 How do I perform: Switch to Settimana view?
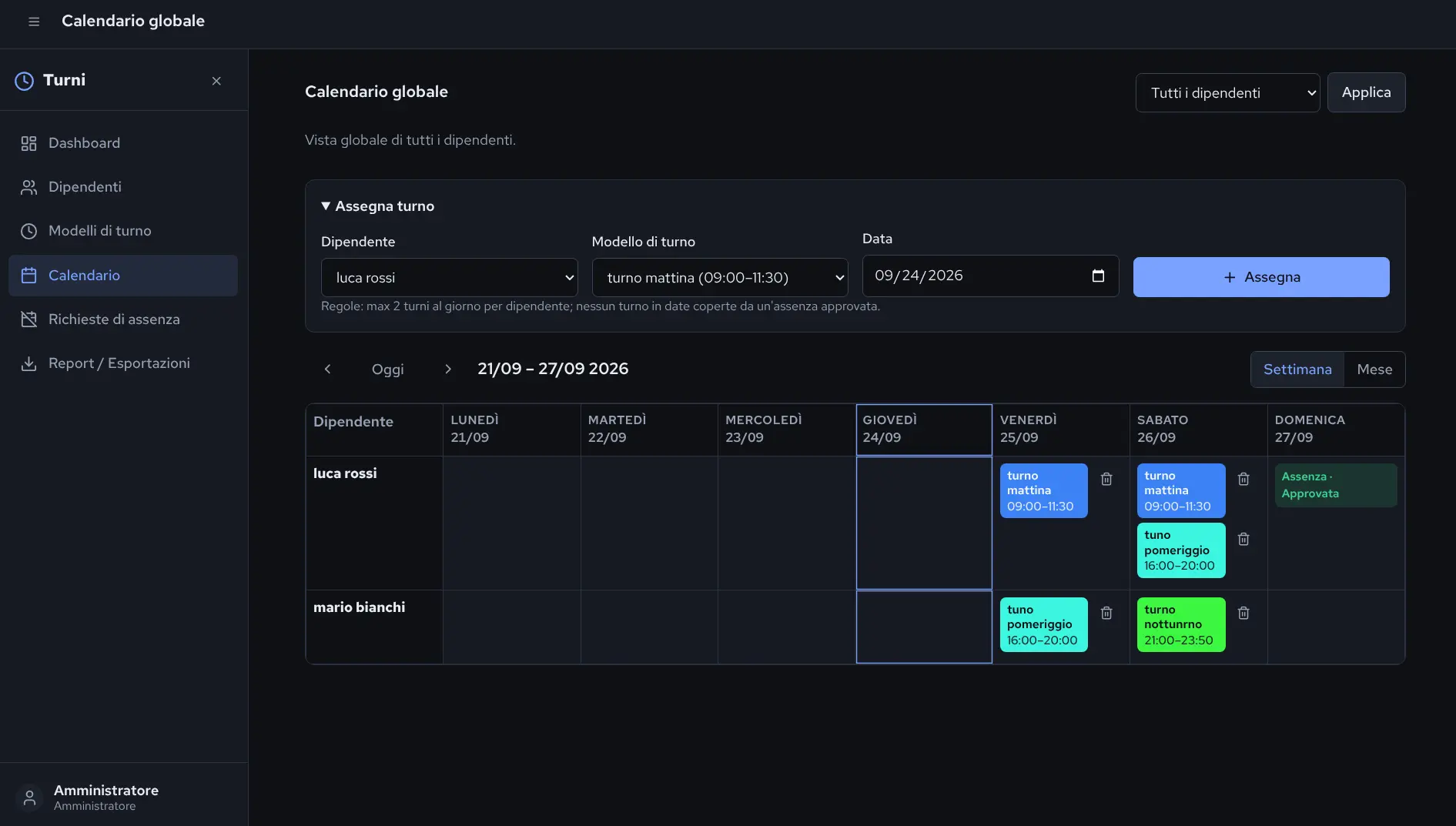pyautogui.click(x=1297, y=370)
